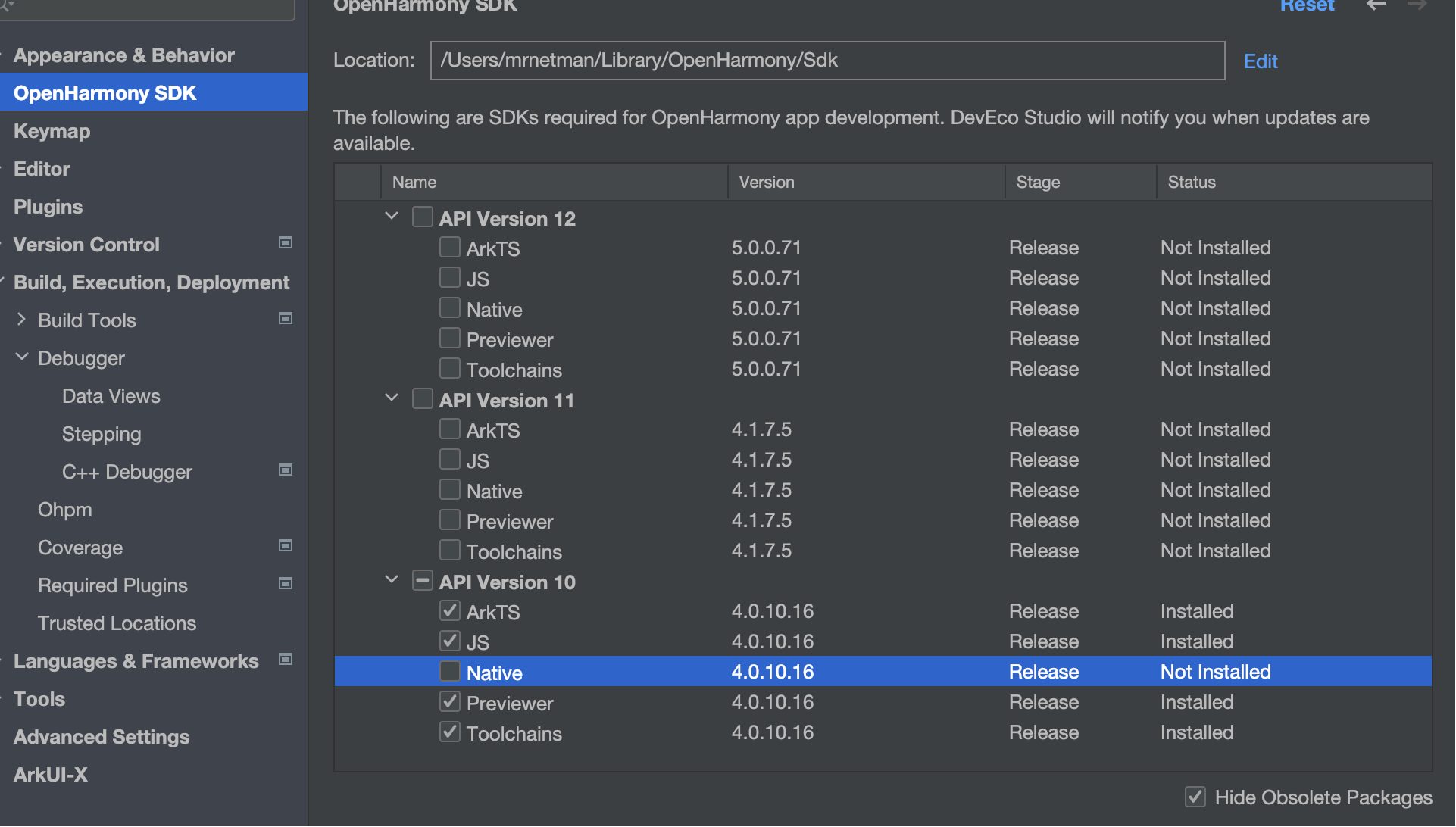
Task: Click the back navigation arrow icon
Action: point(1376,5)
